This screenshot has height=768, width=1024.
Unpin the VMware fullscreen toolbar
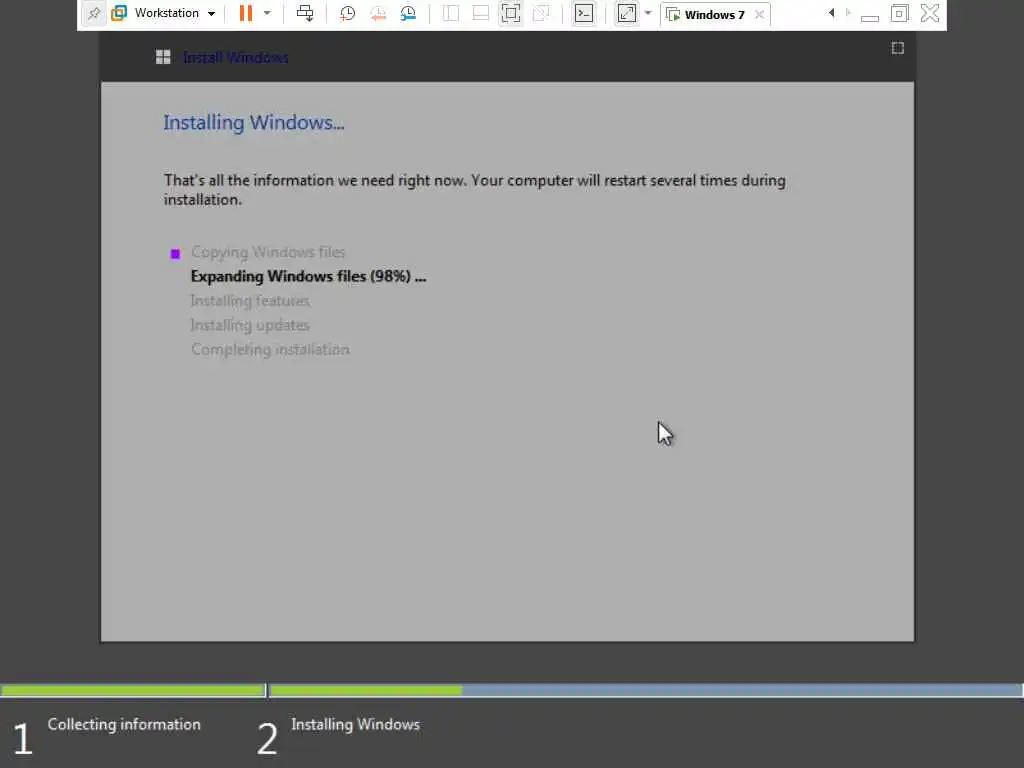[94, 13]
